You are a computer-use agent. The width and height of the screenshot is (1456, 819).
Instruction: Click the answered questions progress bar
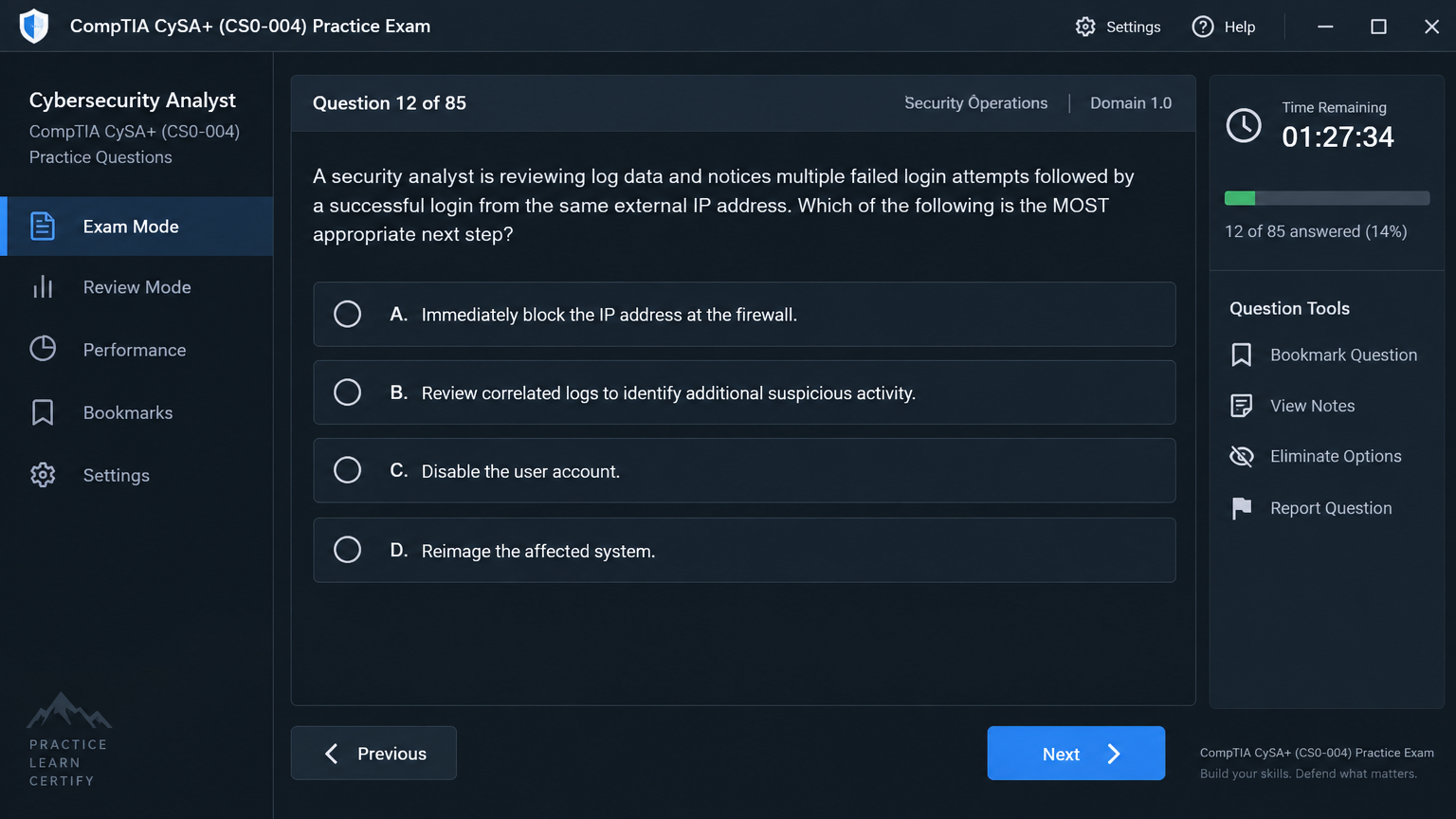(1327, 198)
